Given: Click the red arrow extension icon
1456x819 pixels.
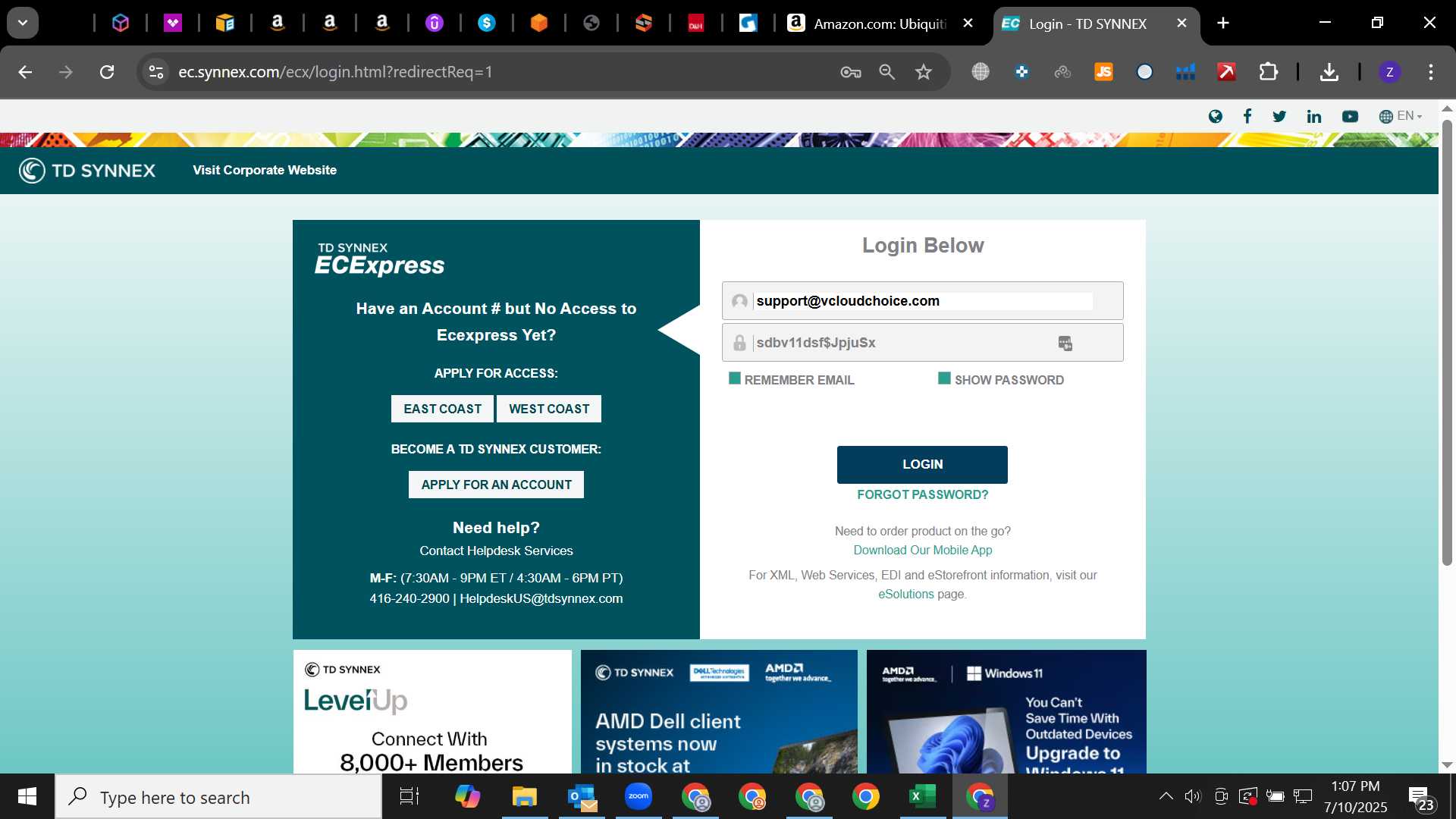Looking at the screenshot, I should coord(1227,72).
